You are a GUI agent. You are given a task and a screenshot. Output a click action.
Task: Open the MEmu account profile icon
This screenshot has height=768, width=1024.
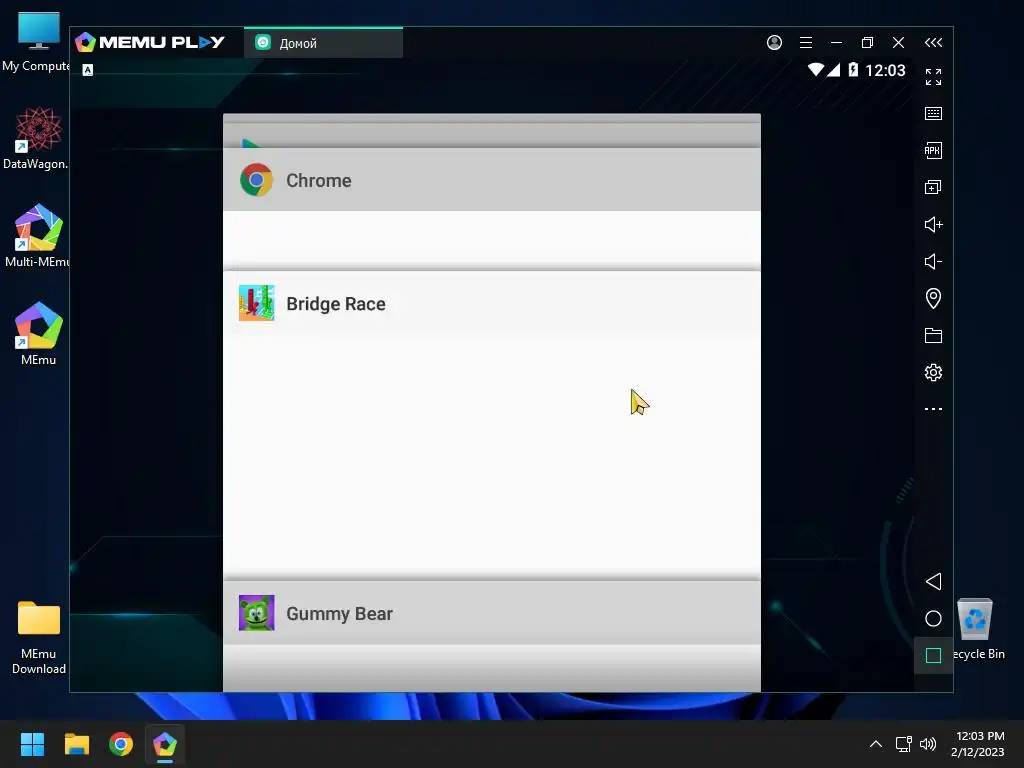(x=775, y=42)
